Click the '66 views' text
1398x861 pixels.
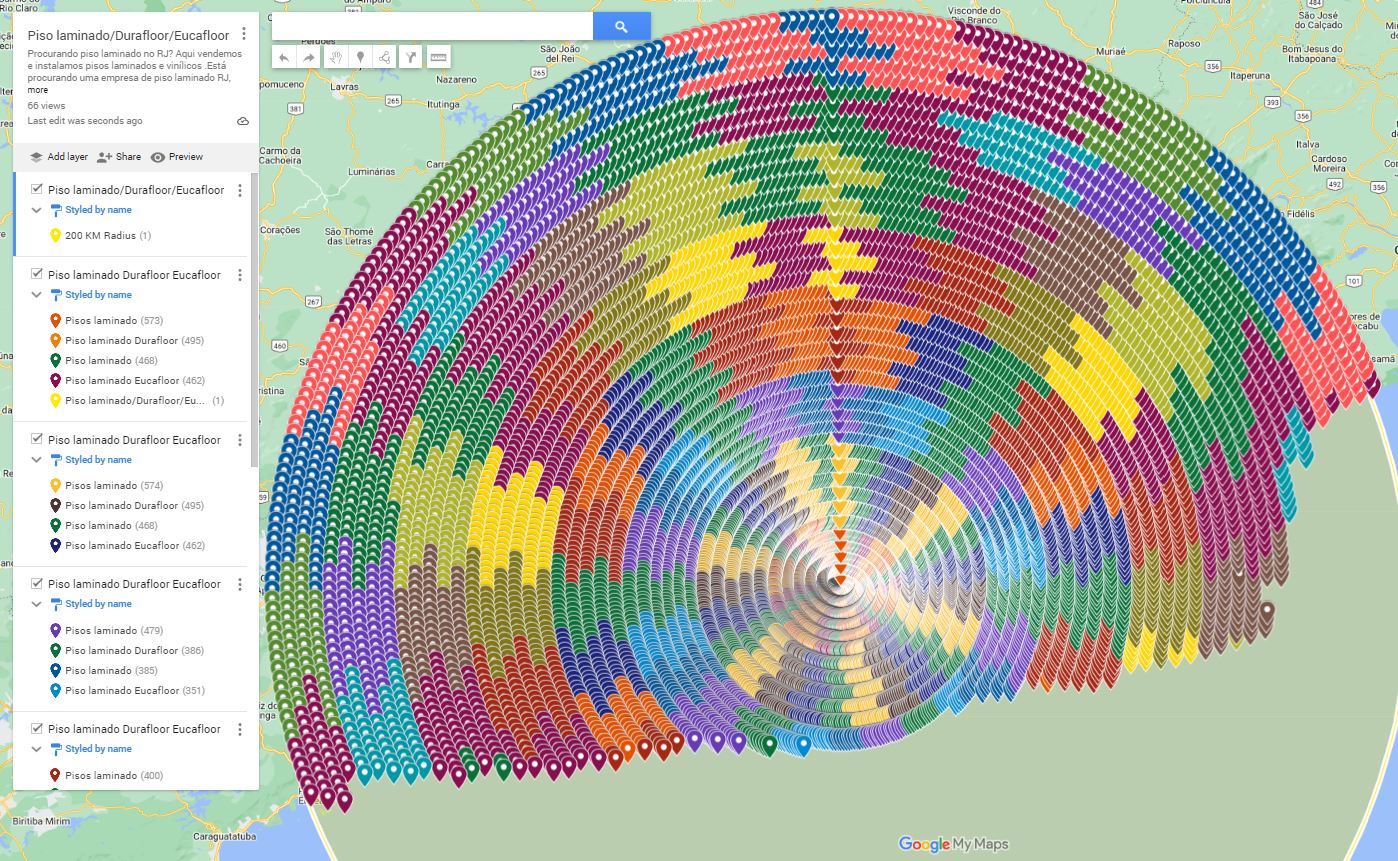pyautogui.click(x=46, y=105)
